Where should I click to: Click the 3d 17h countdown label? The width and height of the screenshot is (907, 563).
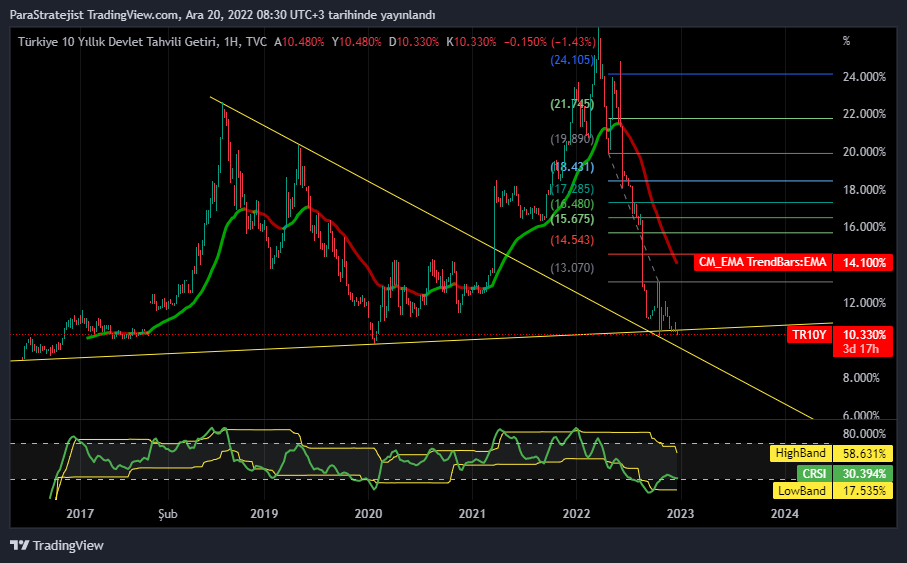tap(861, 349)
